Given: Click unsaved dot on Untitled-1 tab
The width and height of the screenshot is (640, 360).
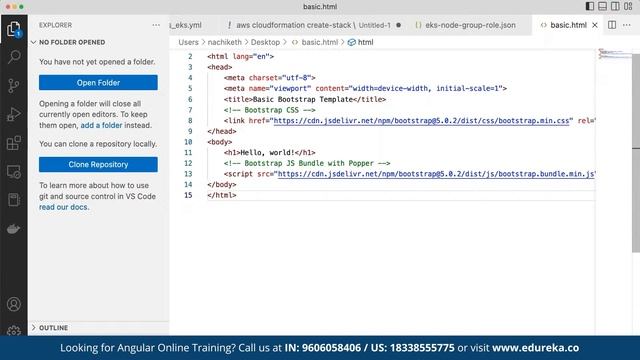Looking at the screenshot, I should pos(398,25).
